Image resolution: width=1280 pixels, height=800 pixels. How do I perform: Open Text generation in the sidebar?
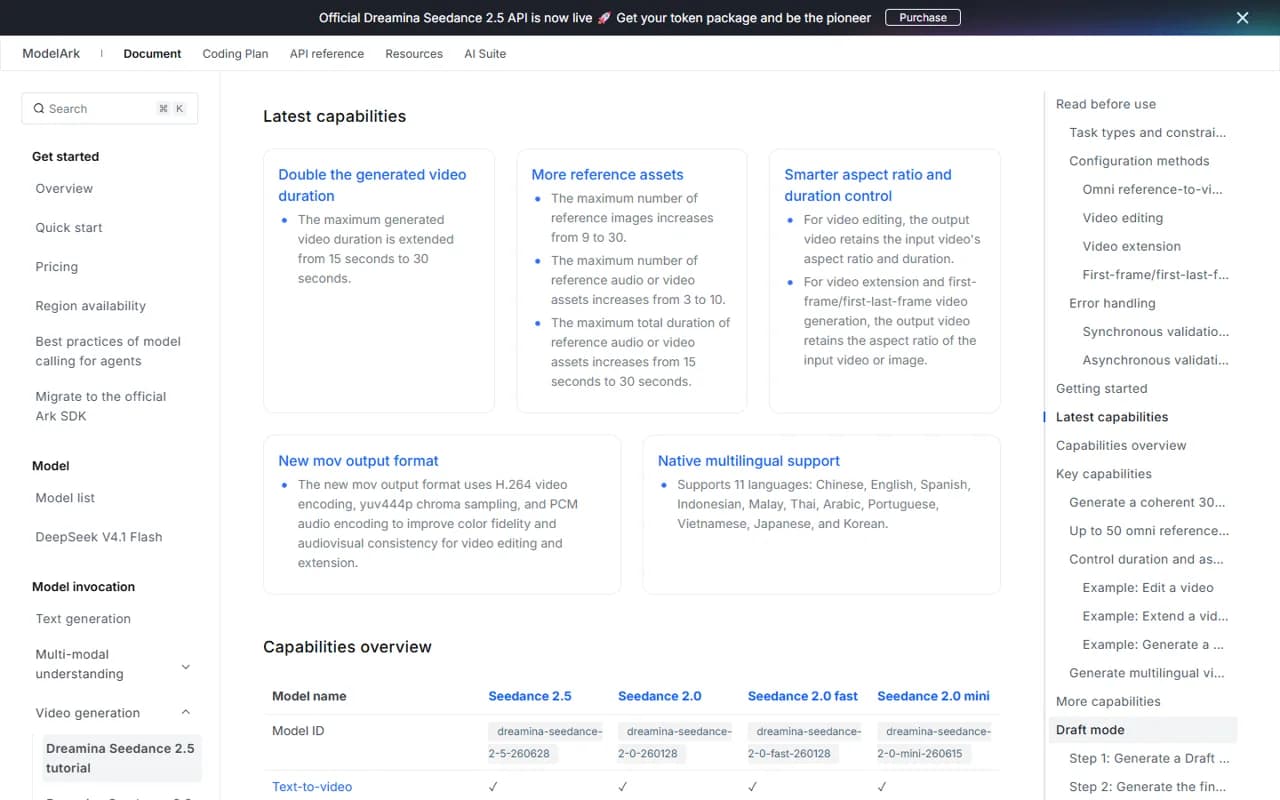pos(83,618)
